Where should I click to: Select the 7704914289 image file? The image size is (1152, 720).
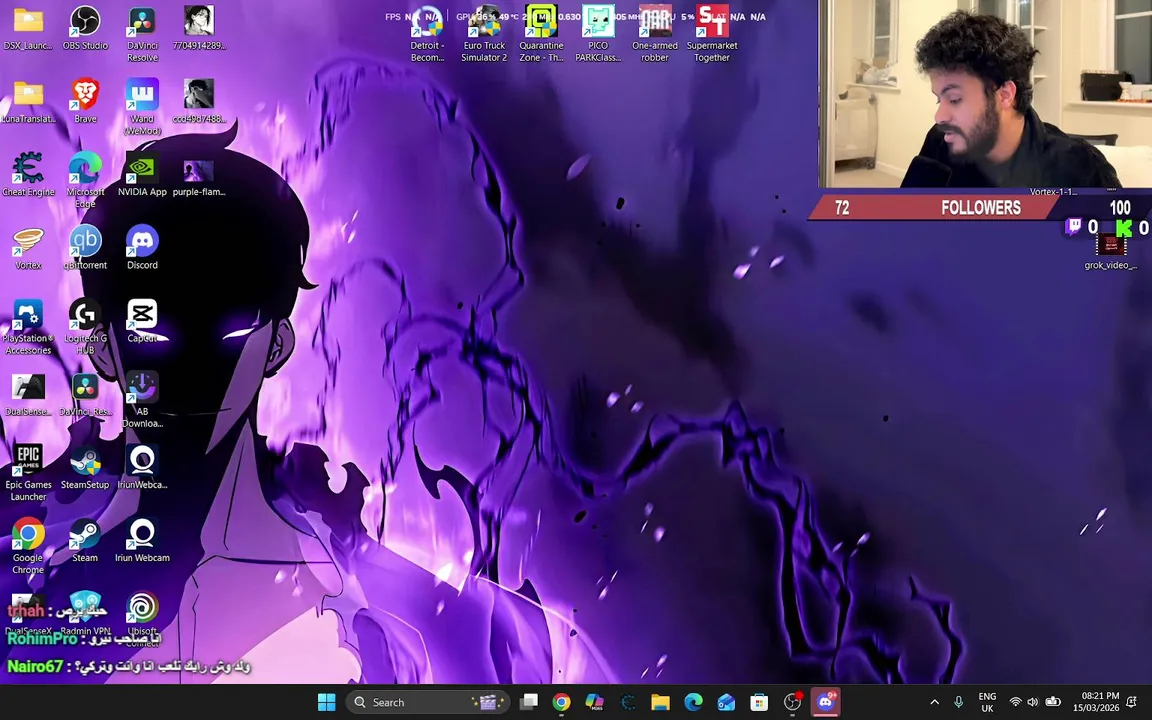pos(199,29)
